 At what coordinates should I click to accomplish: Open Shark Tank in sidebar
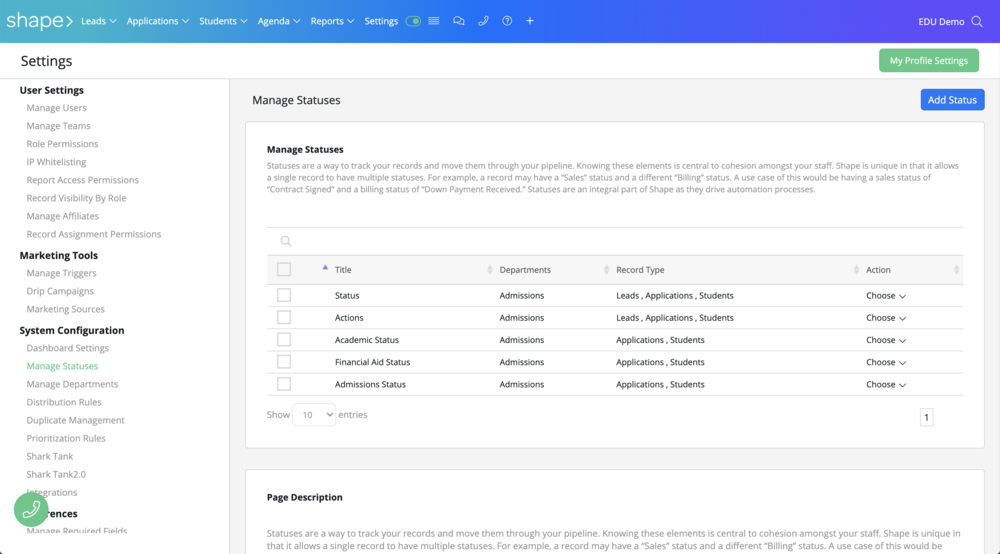[50, 456]
